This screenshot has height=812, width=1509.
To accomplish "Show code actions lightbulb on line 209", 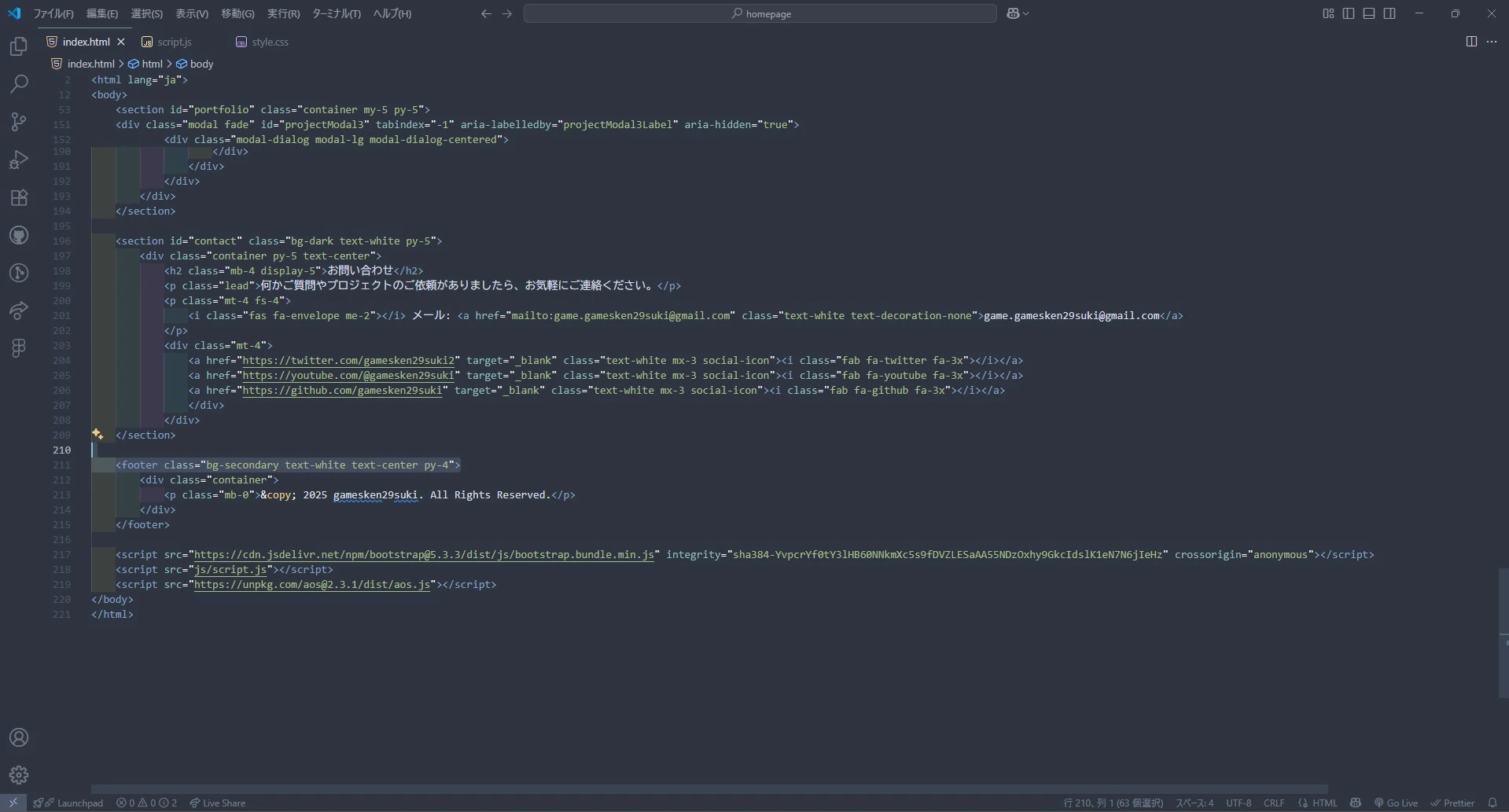I will (98, 434).
